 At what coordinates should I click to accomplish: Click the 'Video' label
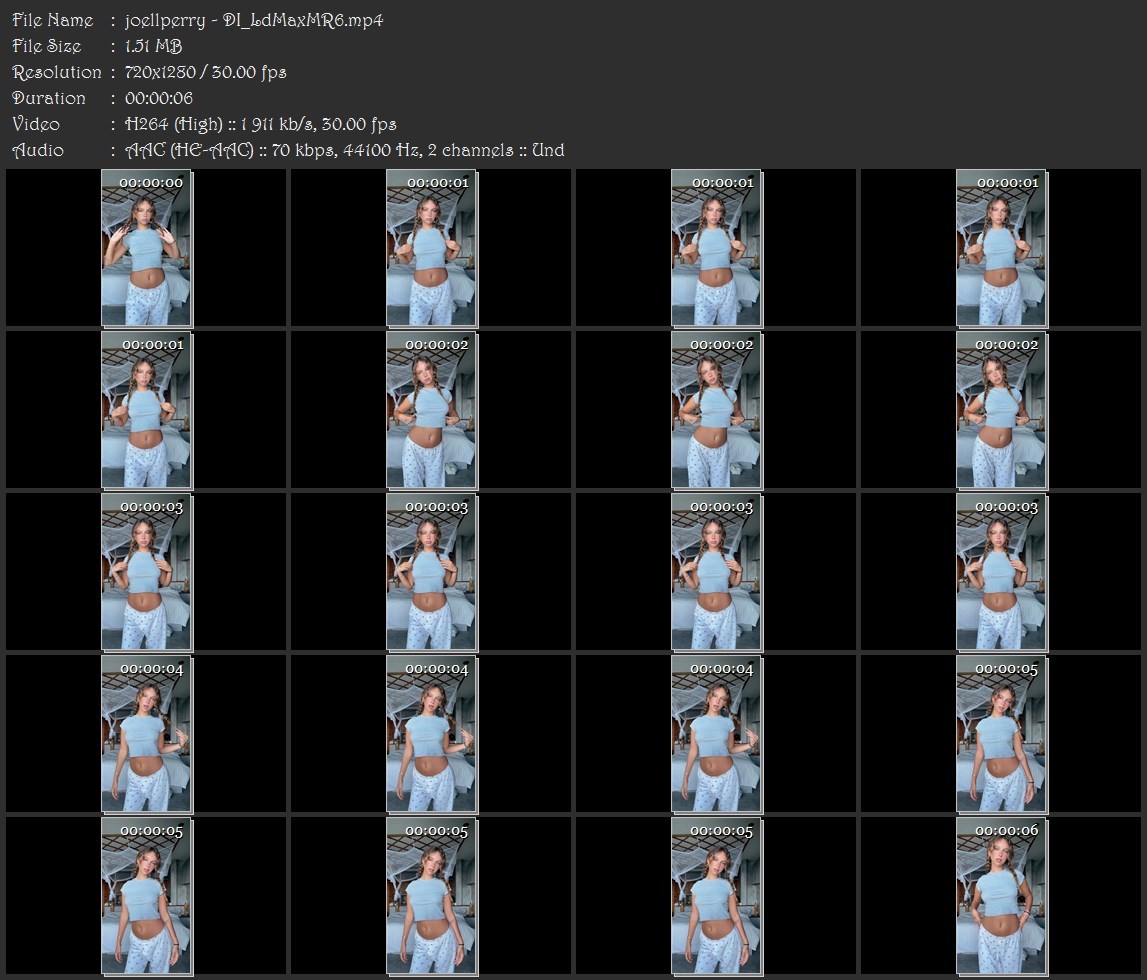(36, 124)
